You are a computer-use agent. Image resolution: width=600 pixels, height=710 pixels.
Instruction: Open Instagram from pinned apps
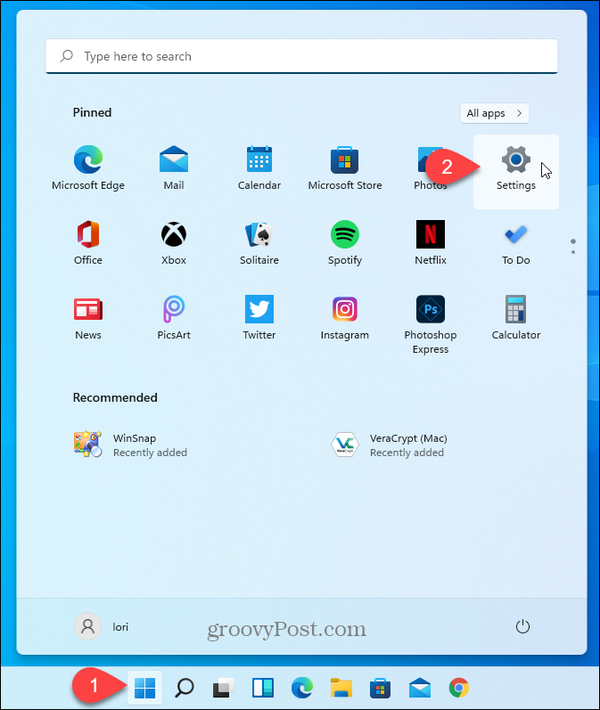345,318
